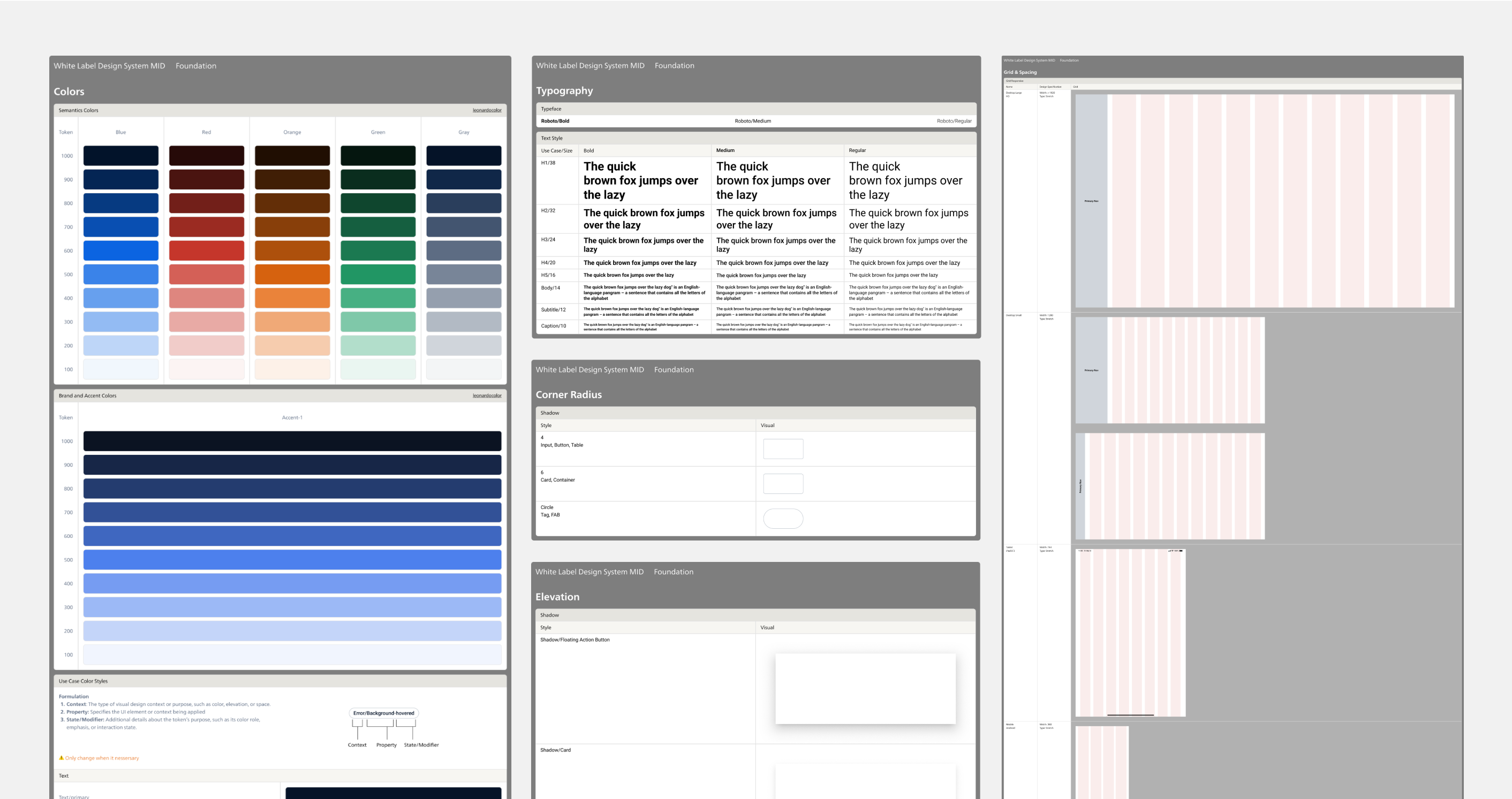Select the Accent-1 500 color bar
The width and height of the screenshot is (1512, 799).
(x=292, y=560)
